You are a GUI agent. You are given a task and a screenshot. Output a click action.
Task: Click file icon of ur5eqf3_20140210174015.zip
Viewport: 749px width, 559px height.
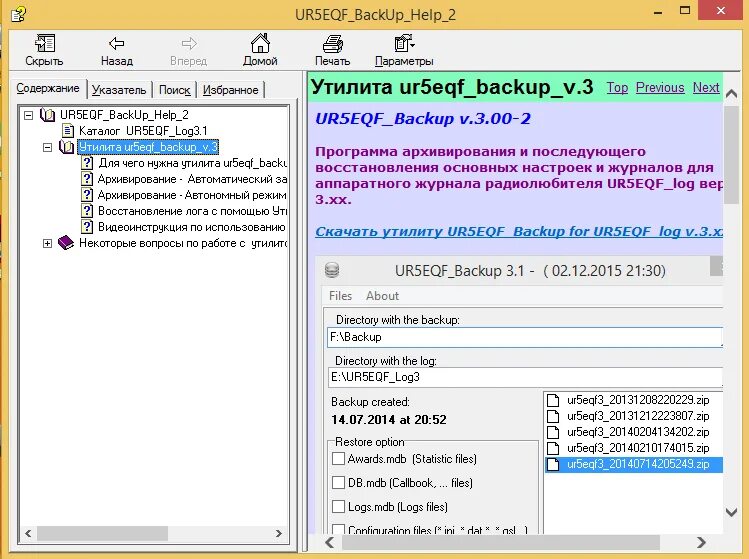click(553, 448)
